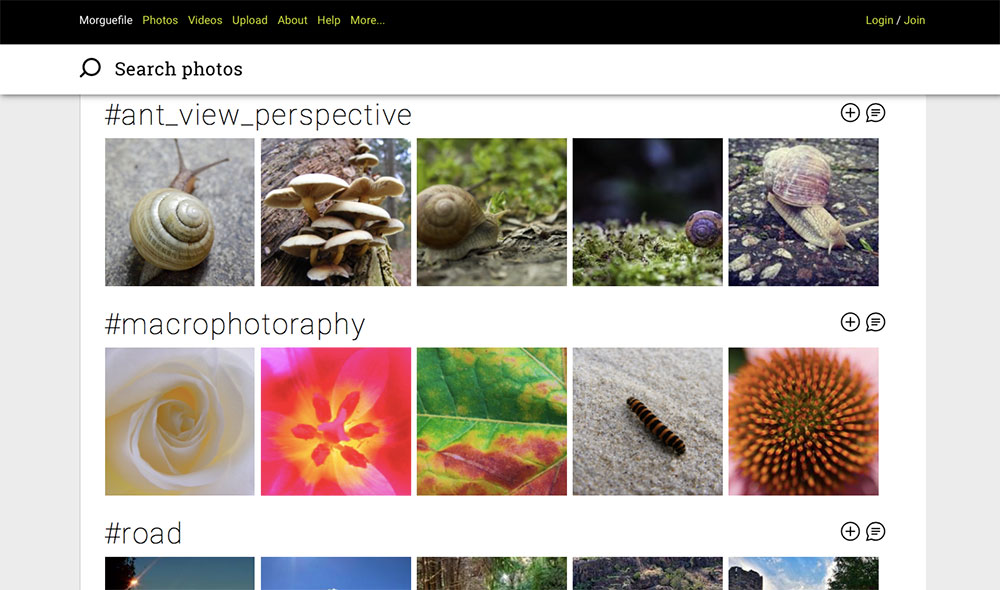Open the #macrophotoraphy tag heading

235,325
